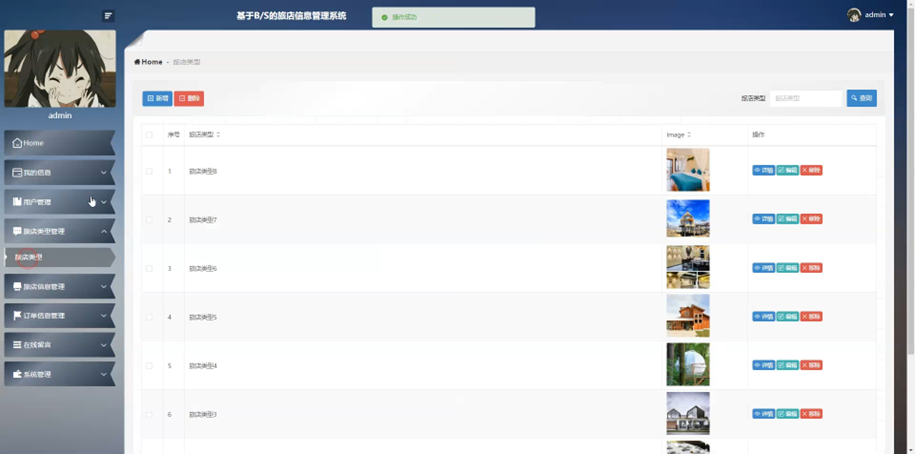Viewport: 915px width, 454px height.
Task: Expand the 我的信息 sidebar menu chevron
Action: pyautogui.click(x=104, y=173)
